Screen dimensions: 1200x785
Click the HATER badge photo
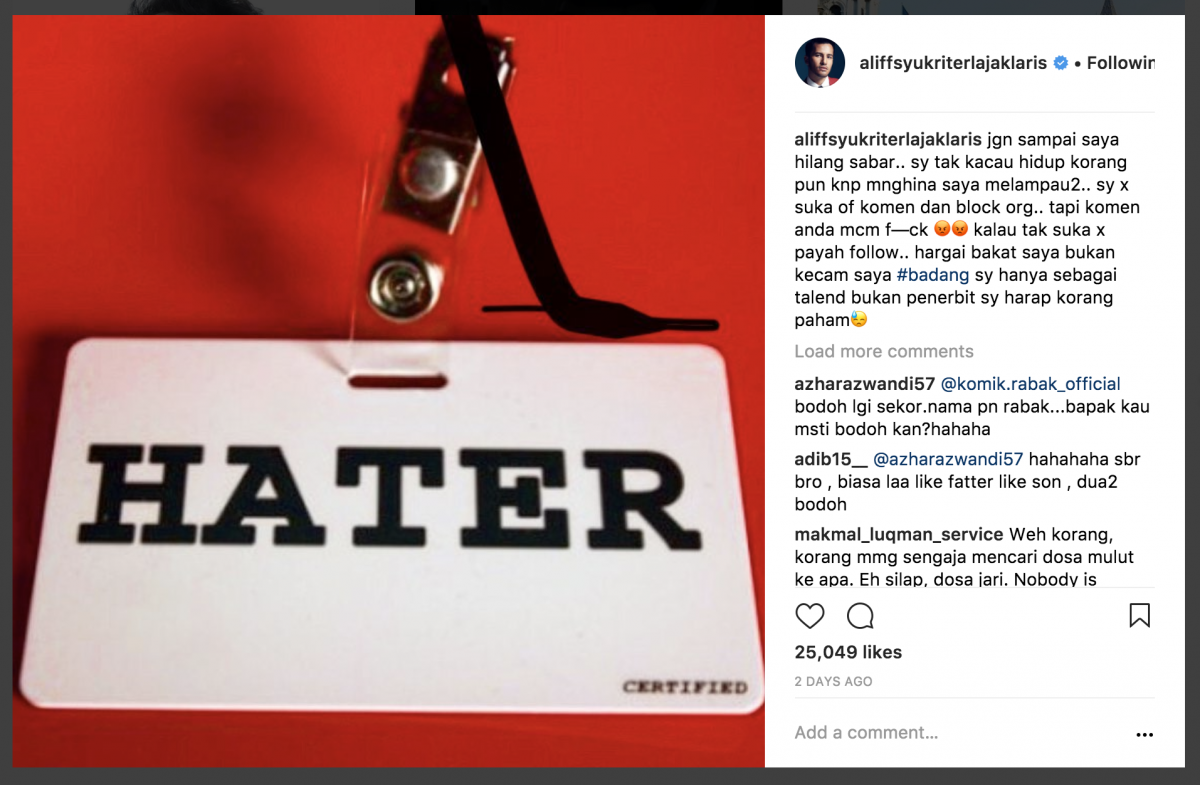(389, 392)
